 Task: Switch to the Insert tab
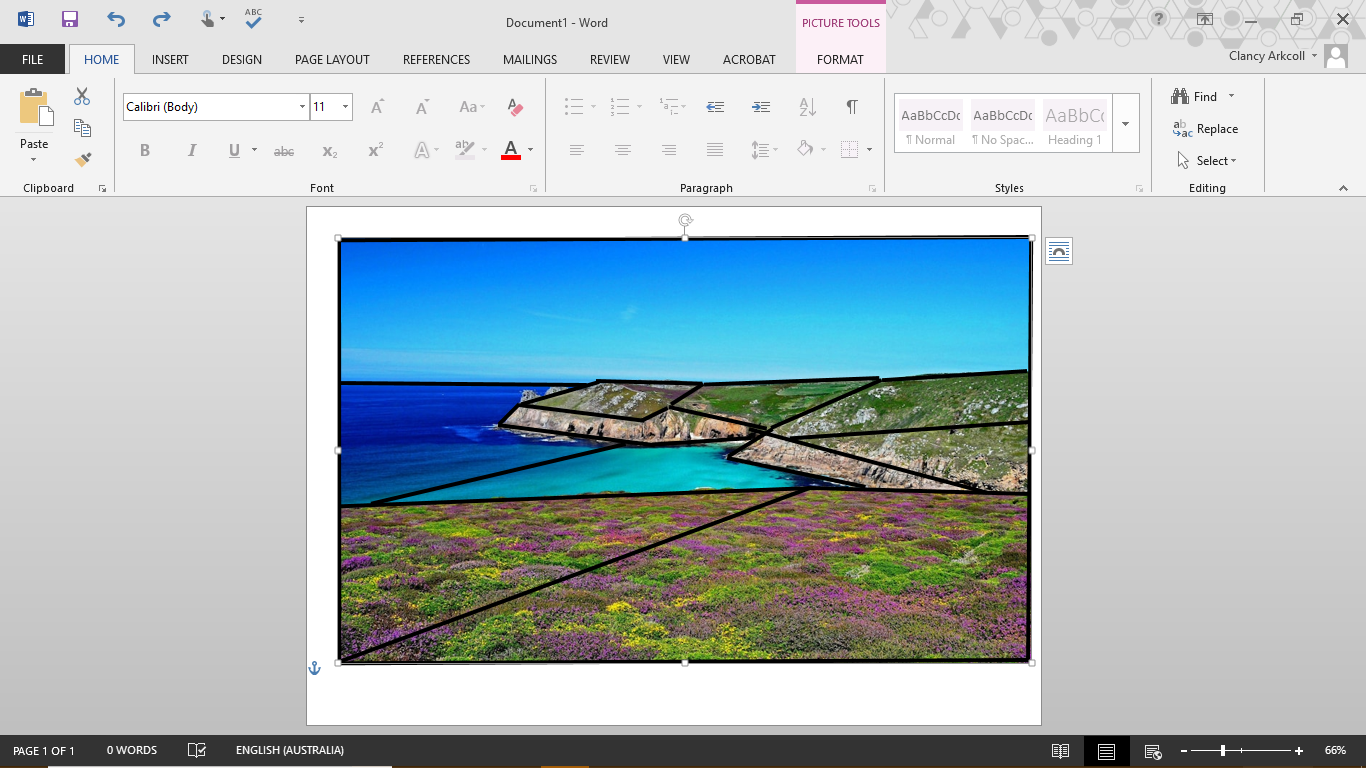(x=170, y=59)
